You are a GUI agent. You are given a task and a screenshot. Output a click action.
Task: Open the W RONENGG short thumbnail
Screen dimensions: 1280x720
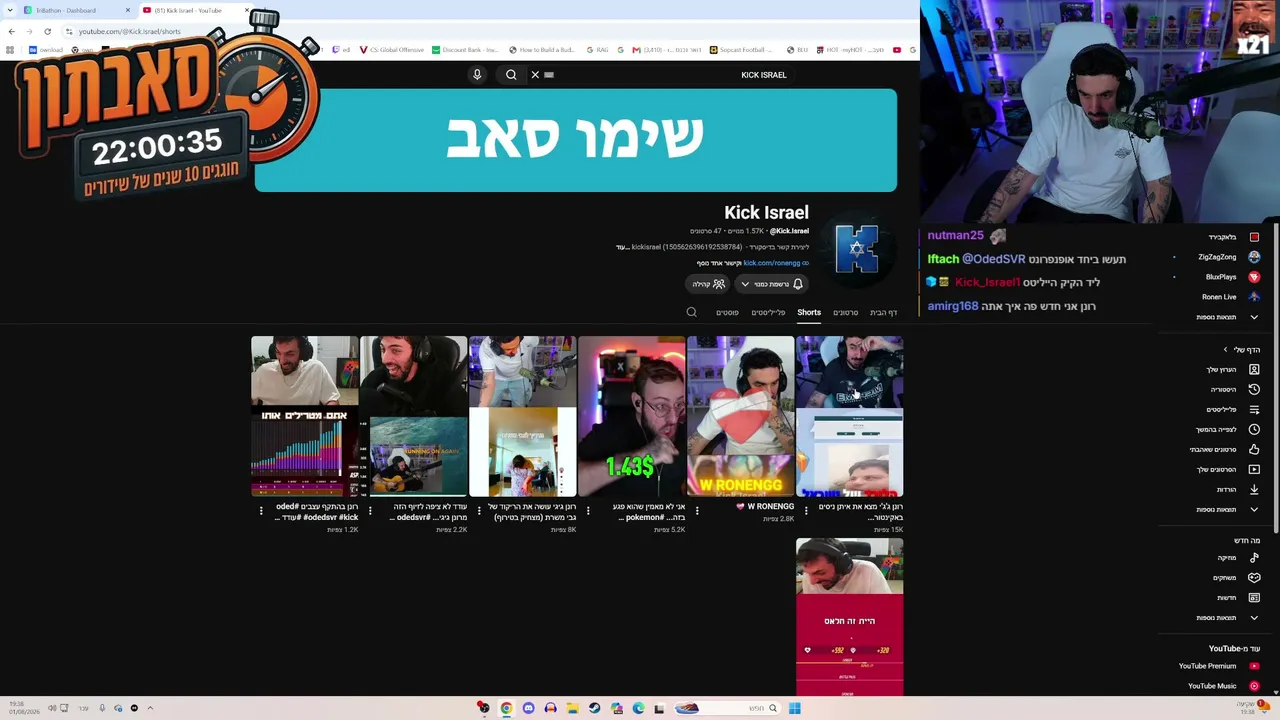[x=740, y=416]
